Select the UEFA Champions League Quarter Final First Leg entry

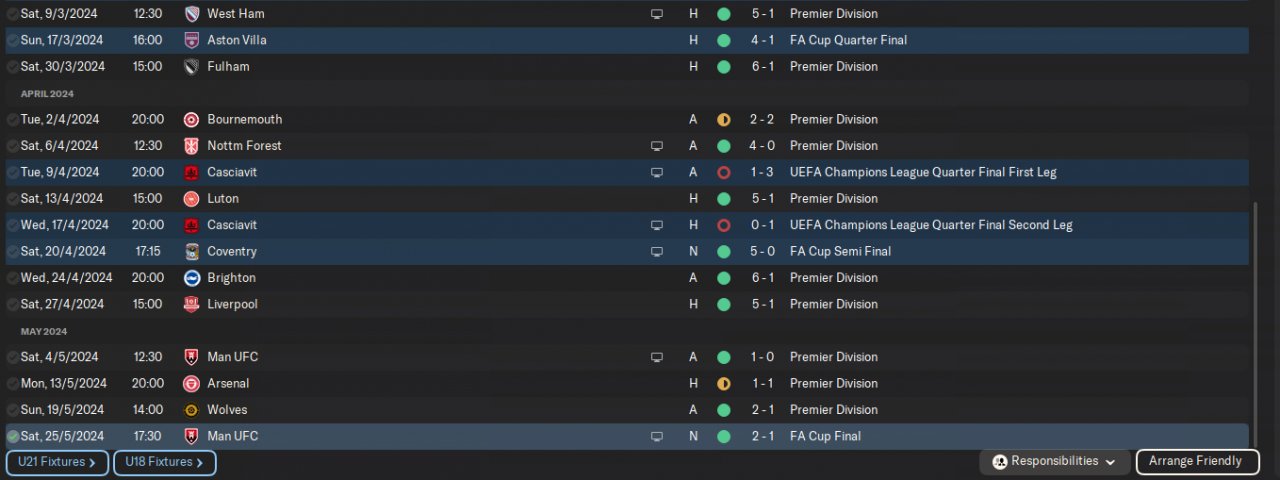point(923,172)
